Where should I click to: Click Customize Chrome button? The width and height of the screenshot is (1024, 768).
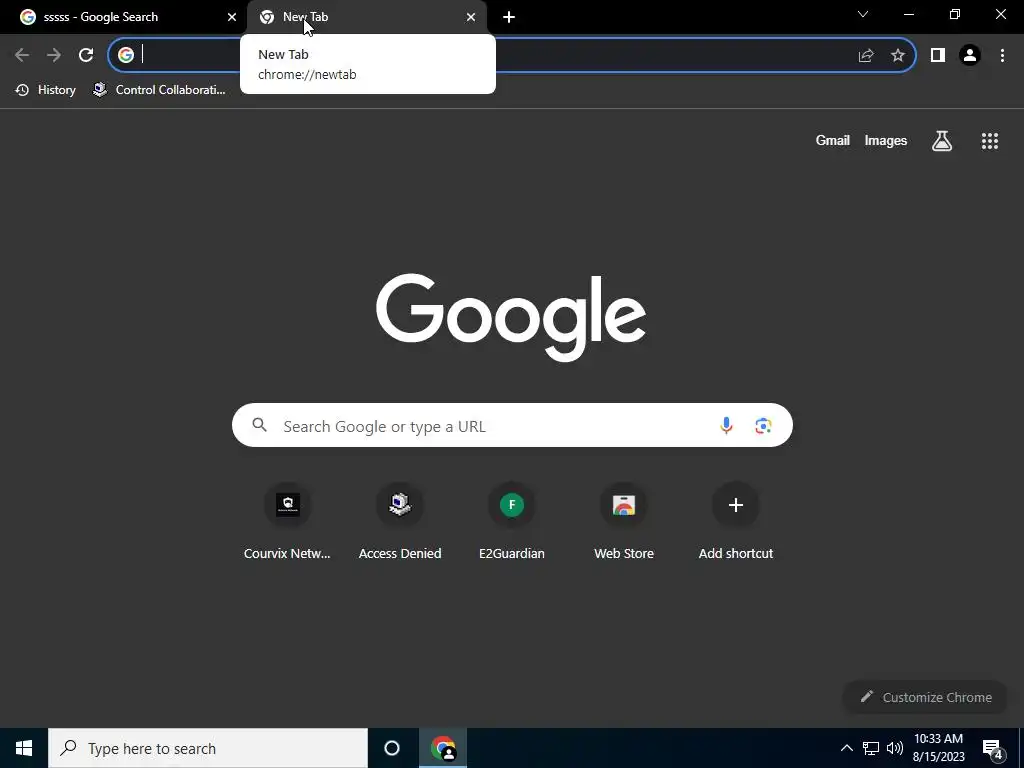[x=925, y=697]
